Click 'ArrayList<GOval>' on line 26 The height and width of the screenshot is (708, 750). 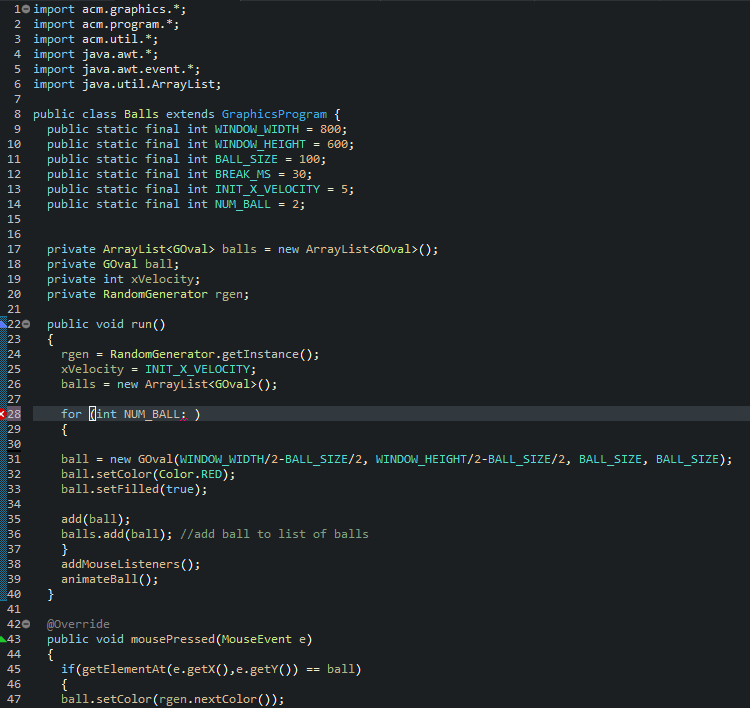click(200, 384)
